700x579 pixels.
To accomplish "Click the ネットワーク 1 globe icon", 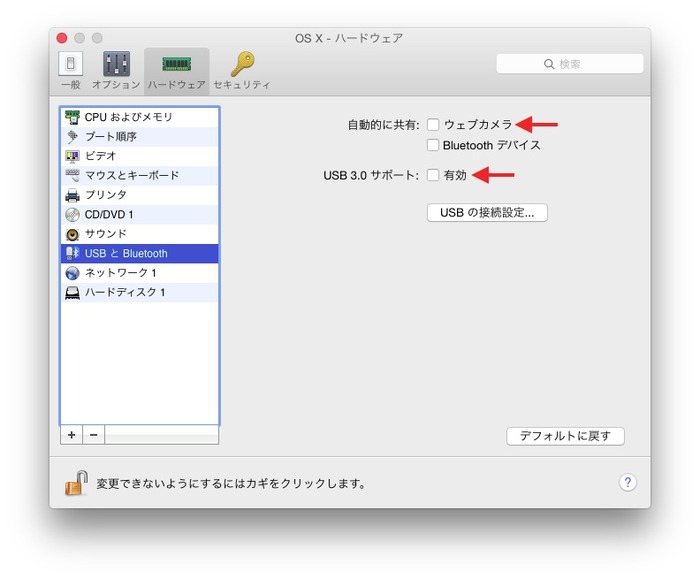I will coord(72,273).
